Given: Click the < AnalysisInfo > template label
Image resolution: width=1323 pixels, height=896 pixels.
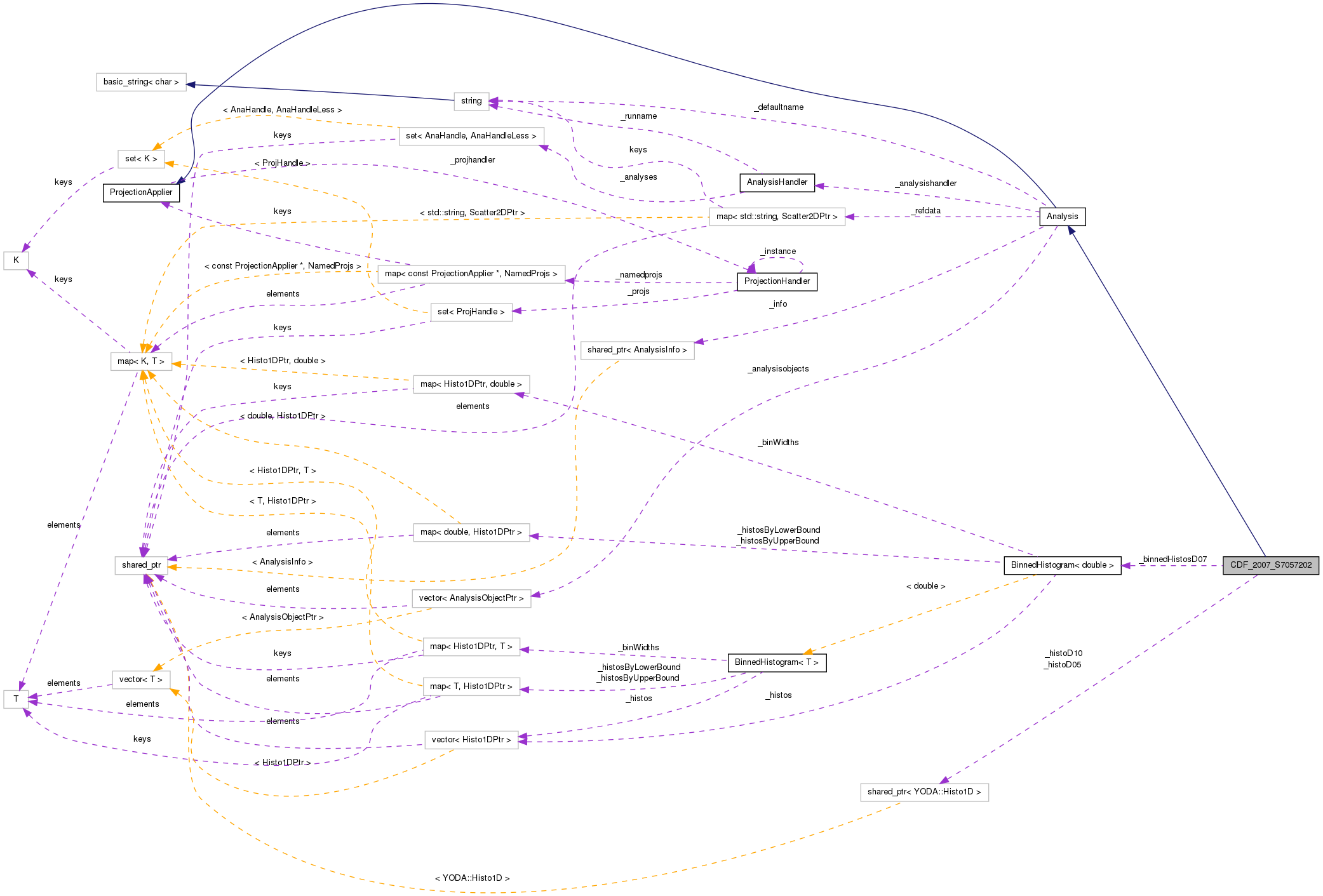Looking at the screenshot, I should pyautogui.click(x=283, y=562).
